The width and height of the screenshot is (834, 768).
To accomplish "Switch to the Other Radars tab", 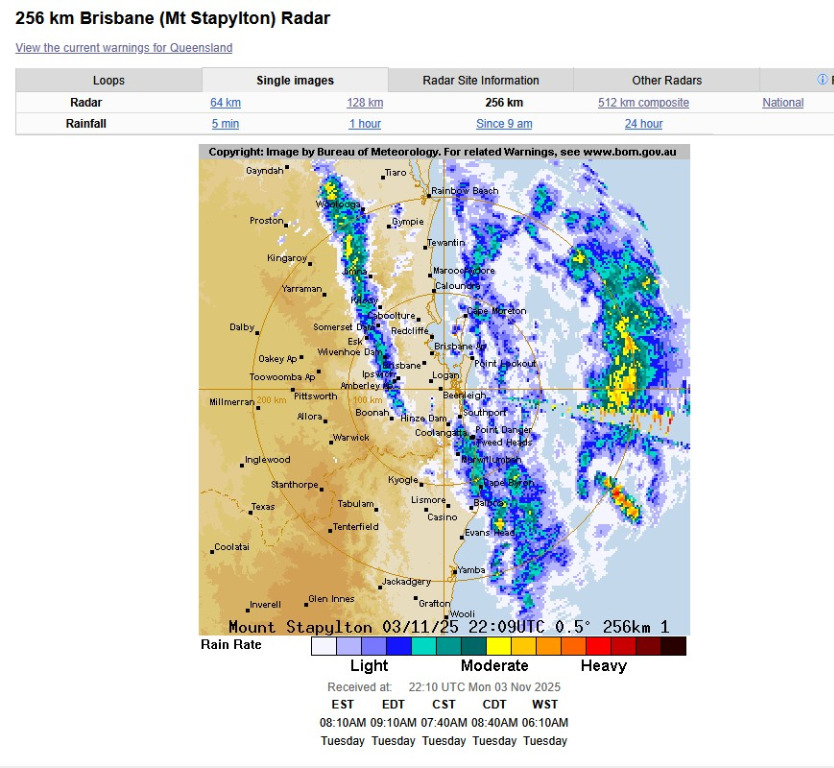I will (x=665, y=80).
